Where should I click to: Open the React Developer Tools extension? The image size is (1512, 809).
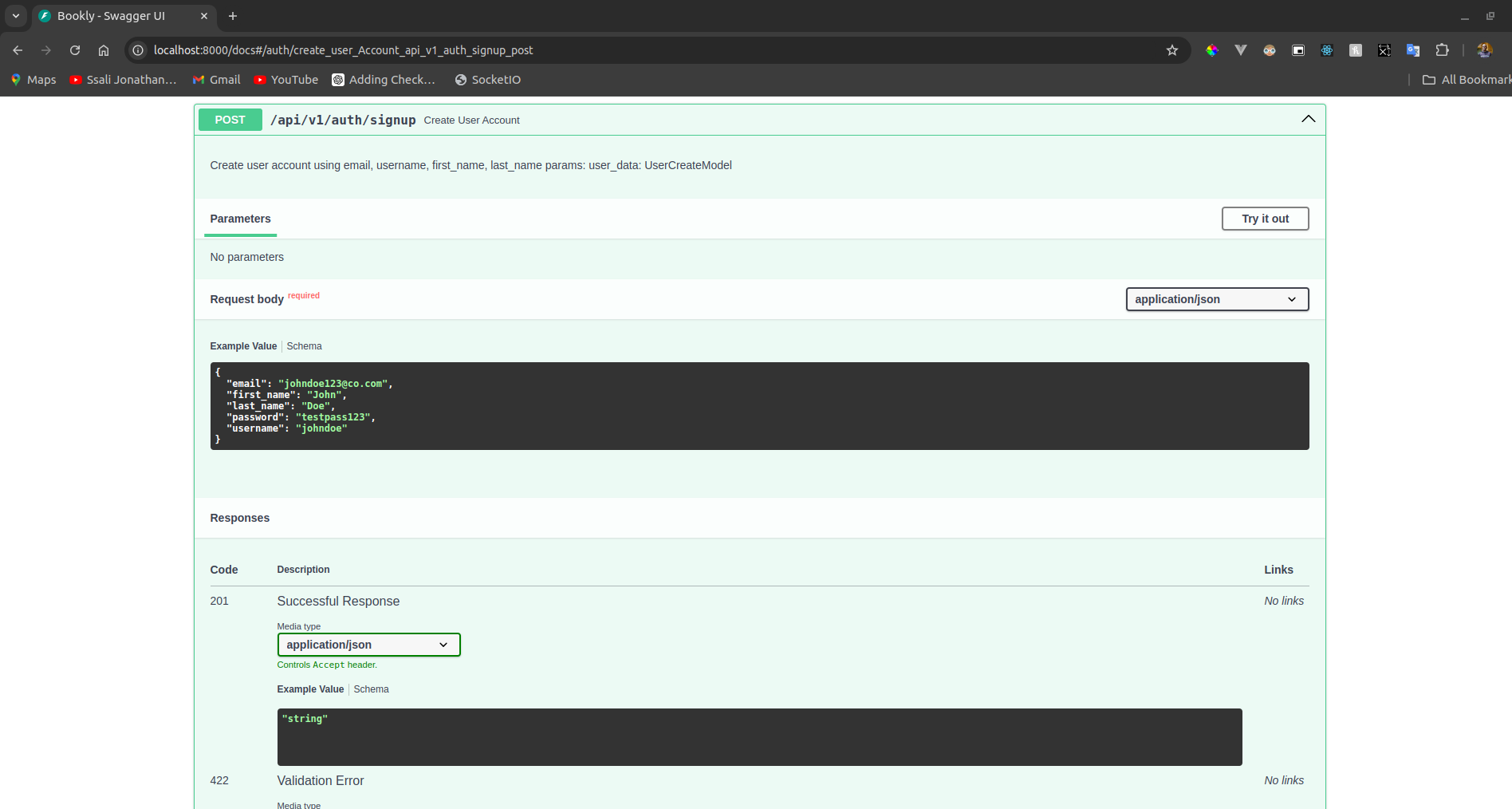(x=1327, y=50)
